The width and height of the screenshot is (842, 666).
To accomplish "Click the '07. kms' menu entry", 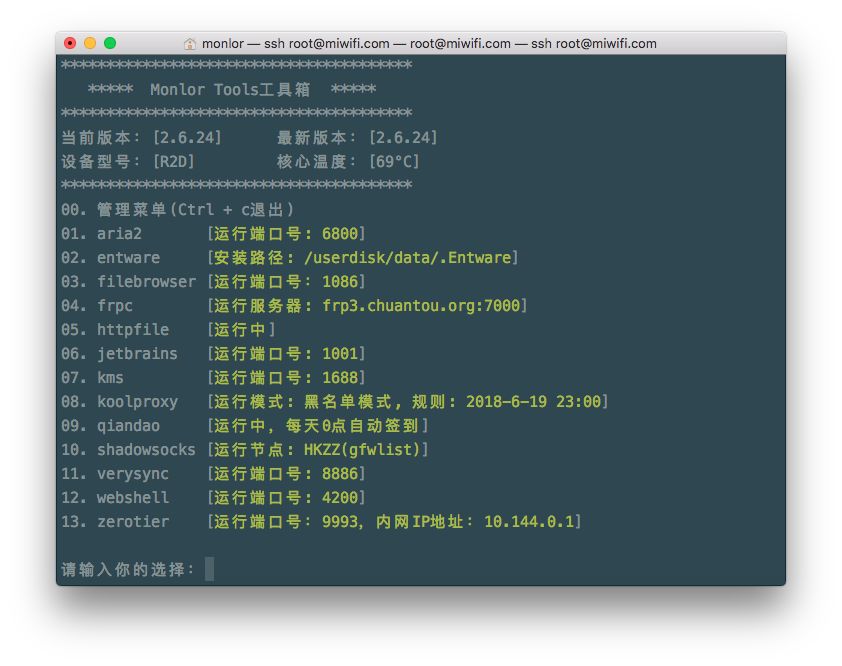I will [x=92, y=378].
